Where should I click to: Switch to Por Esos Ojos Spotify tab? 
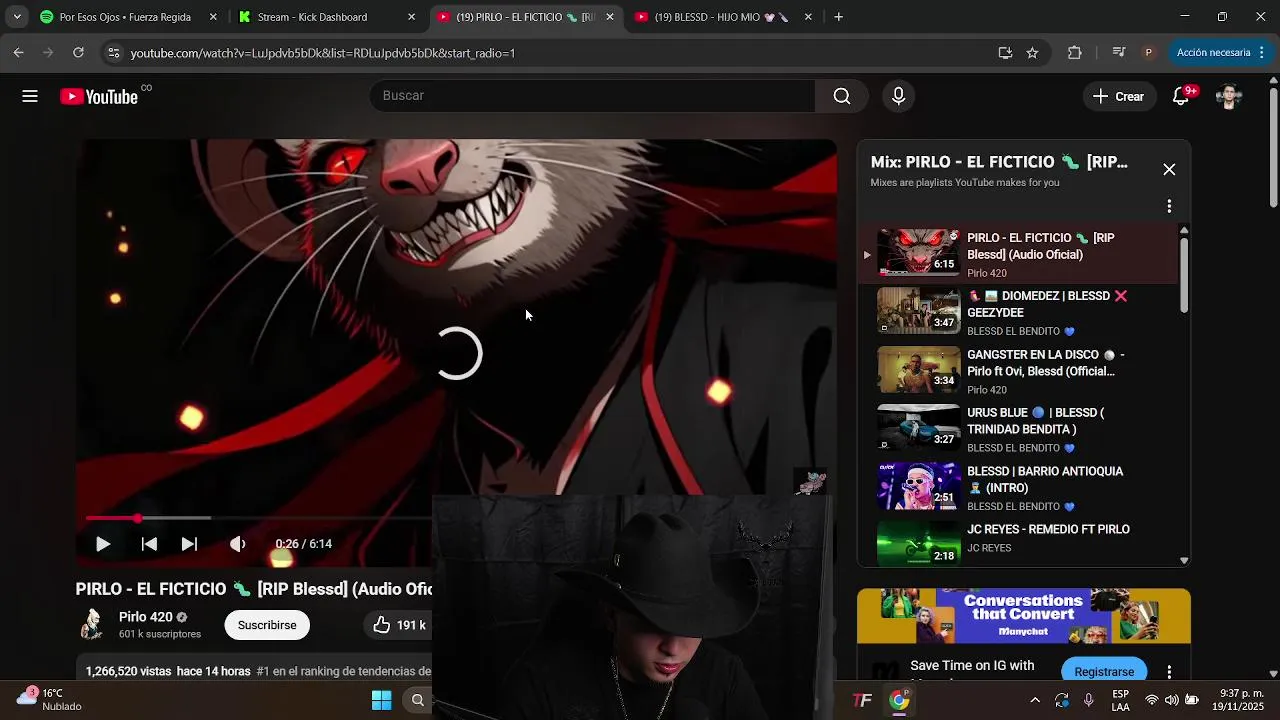(127, 17)
